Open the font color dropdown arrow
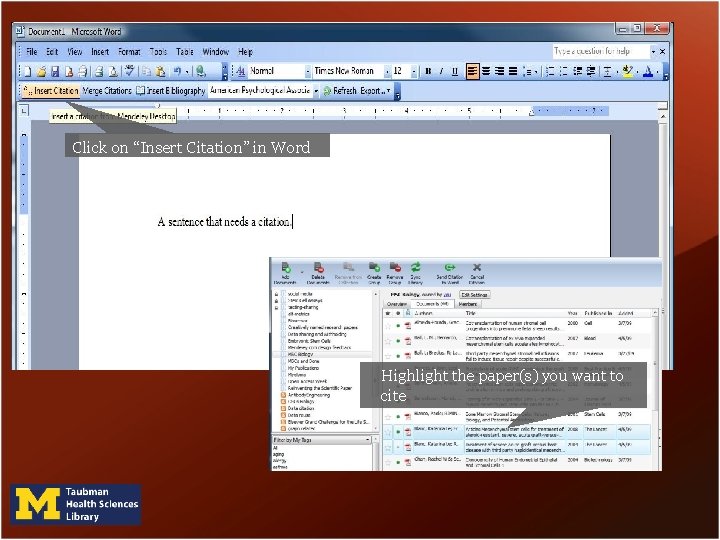 tap(657, 71)
